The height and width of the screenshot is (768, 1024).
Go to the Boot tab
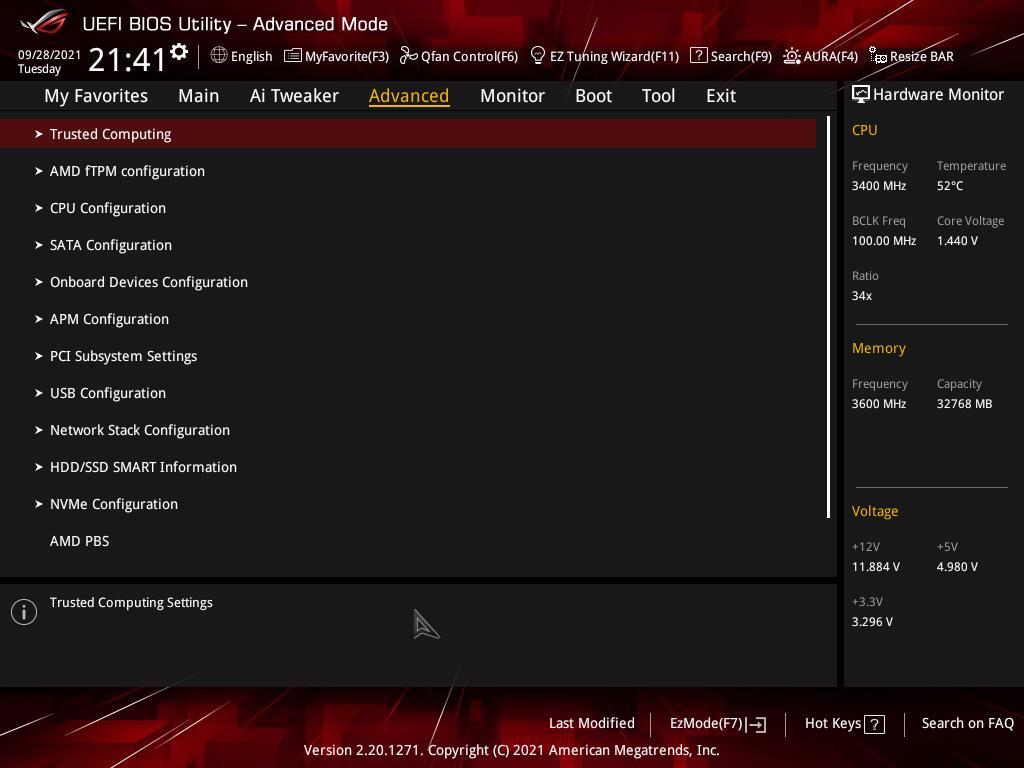593,96
